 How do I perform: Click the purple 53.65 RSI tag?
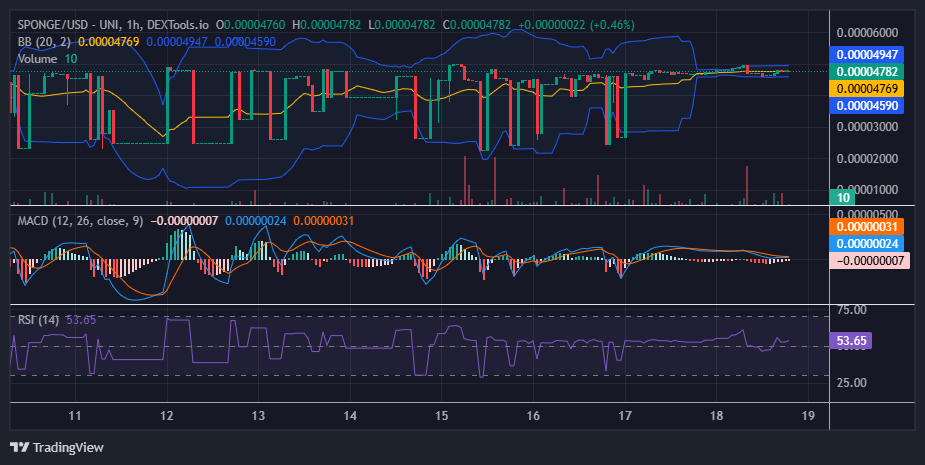click(x=851, y=340)
